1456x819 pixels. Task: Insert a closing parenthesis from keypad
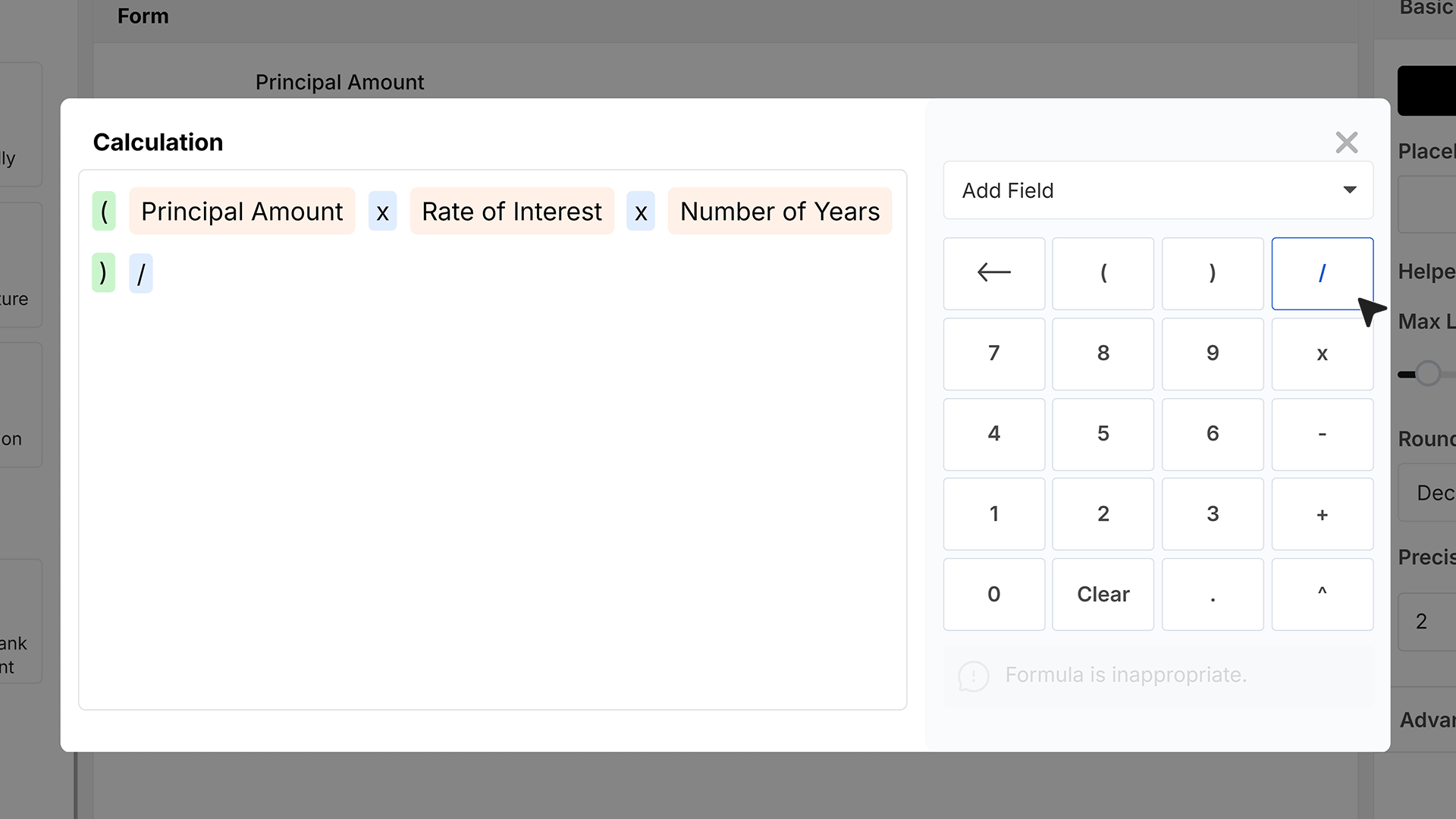pyautogui.click(x=1213, y=273)
